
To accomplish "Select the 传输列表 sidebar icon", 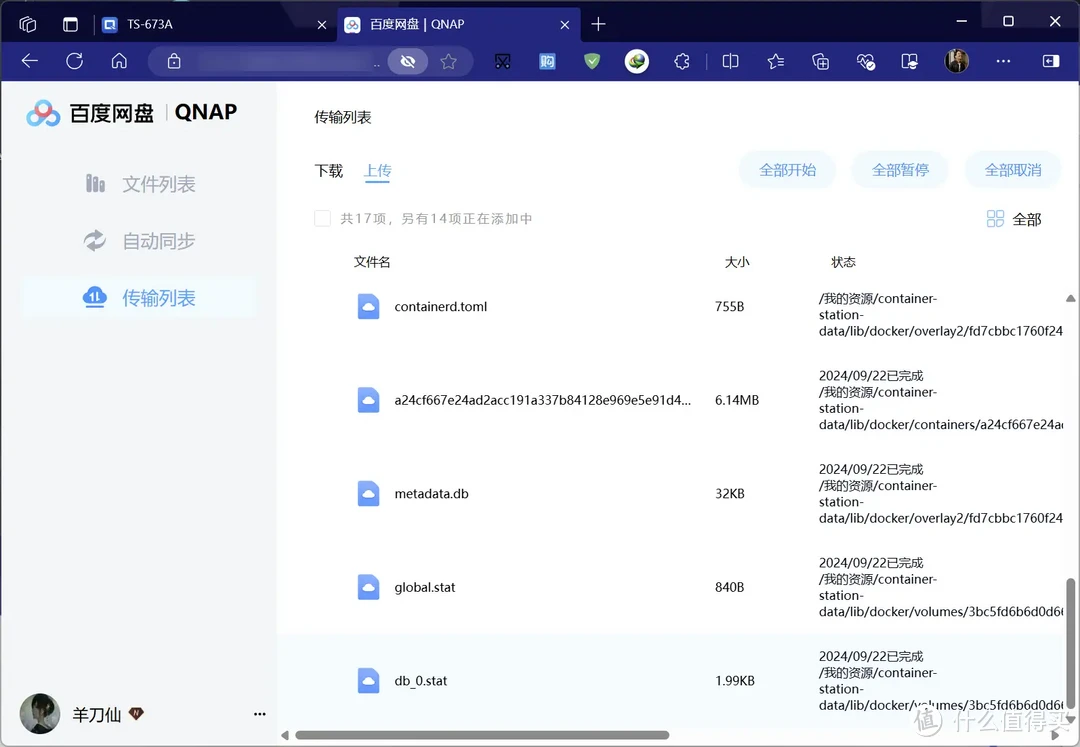I will tap(94, 297).
